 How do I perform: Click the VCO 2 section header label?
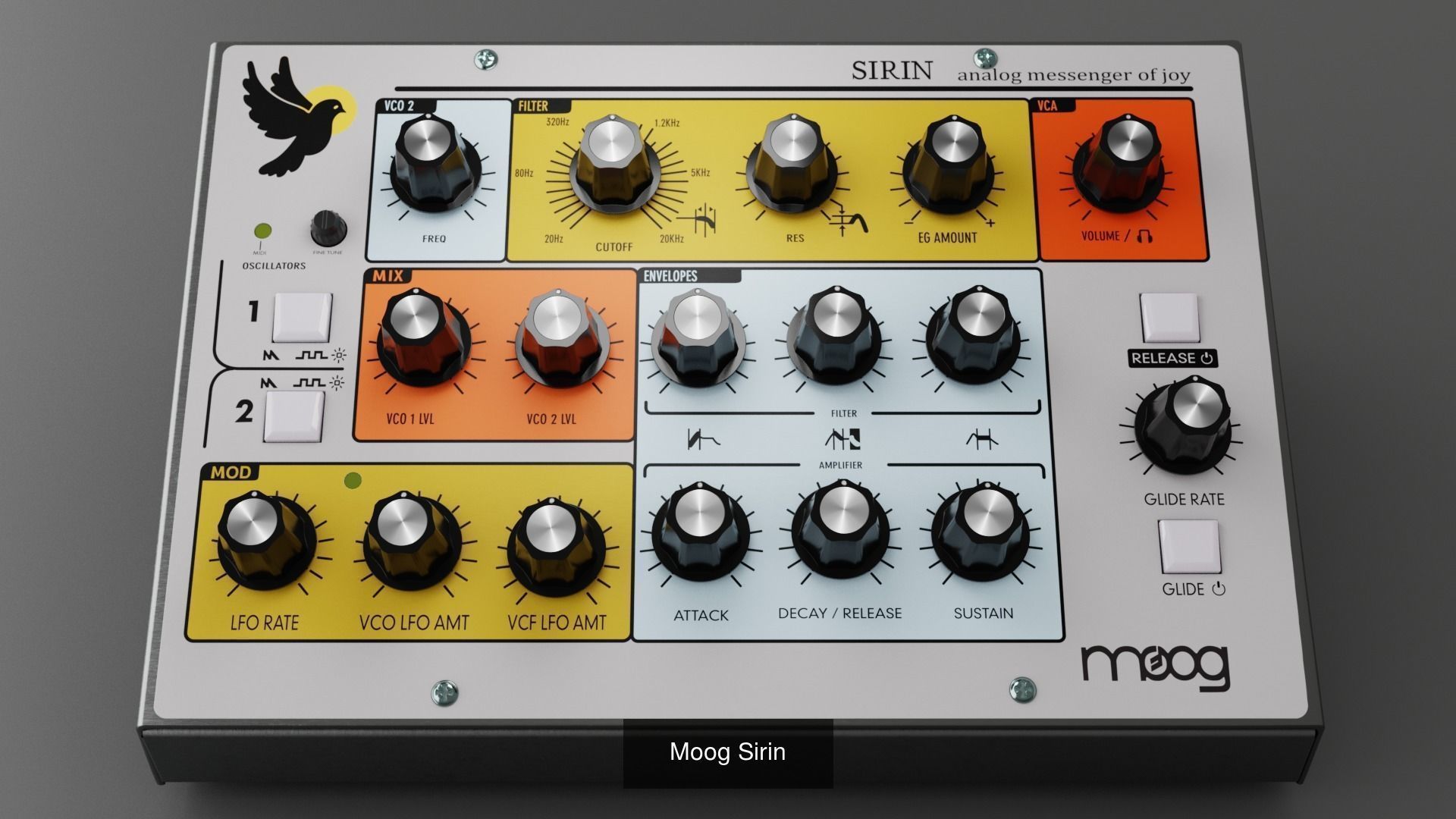(399, 106)
